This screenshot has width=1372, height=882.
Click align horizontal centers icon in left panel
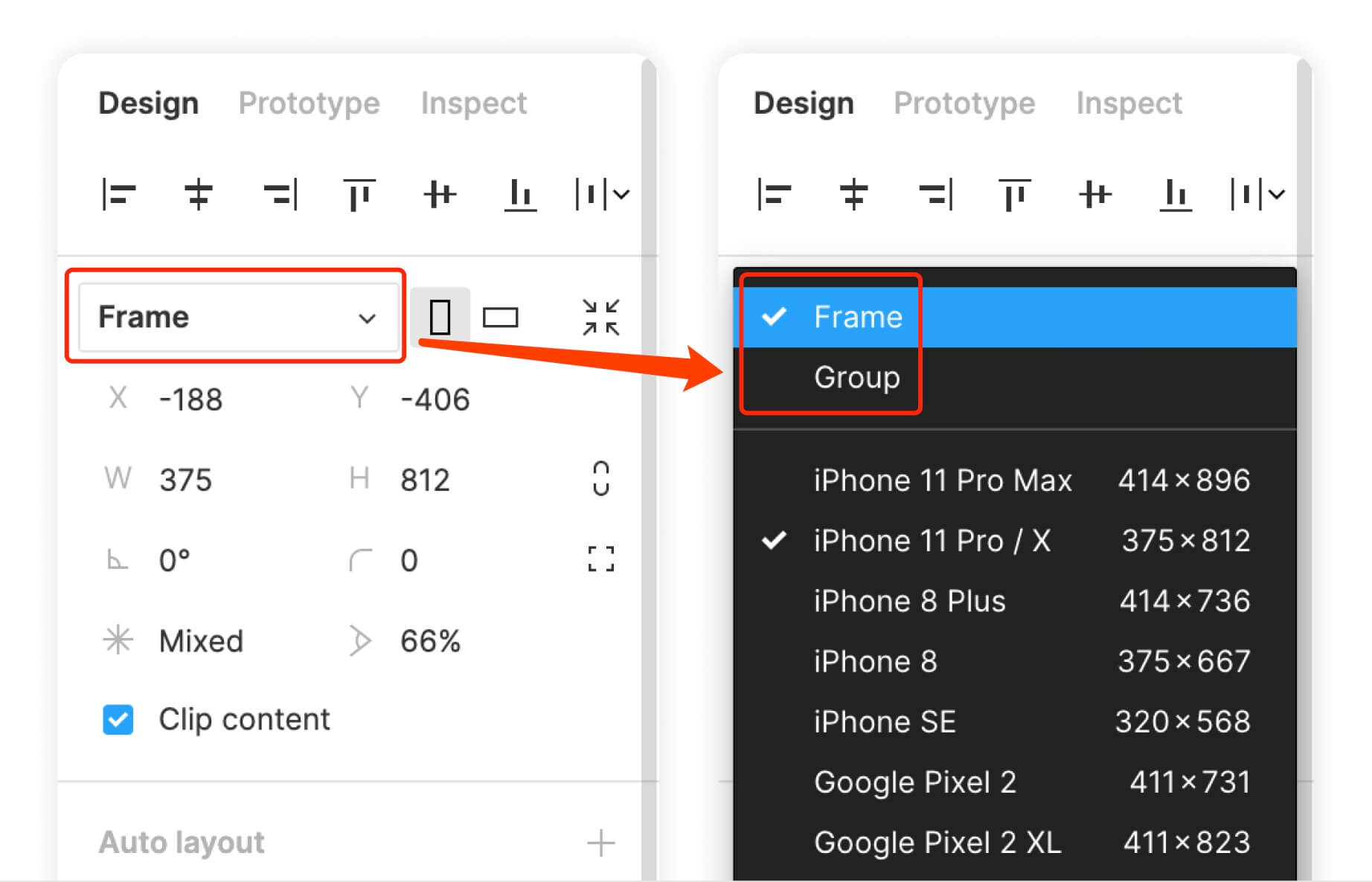tap(198, 195)
